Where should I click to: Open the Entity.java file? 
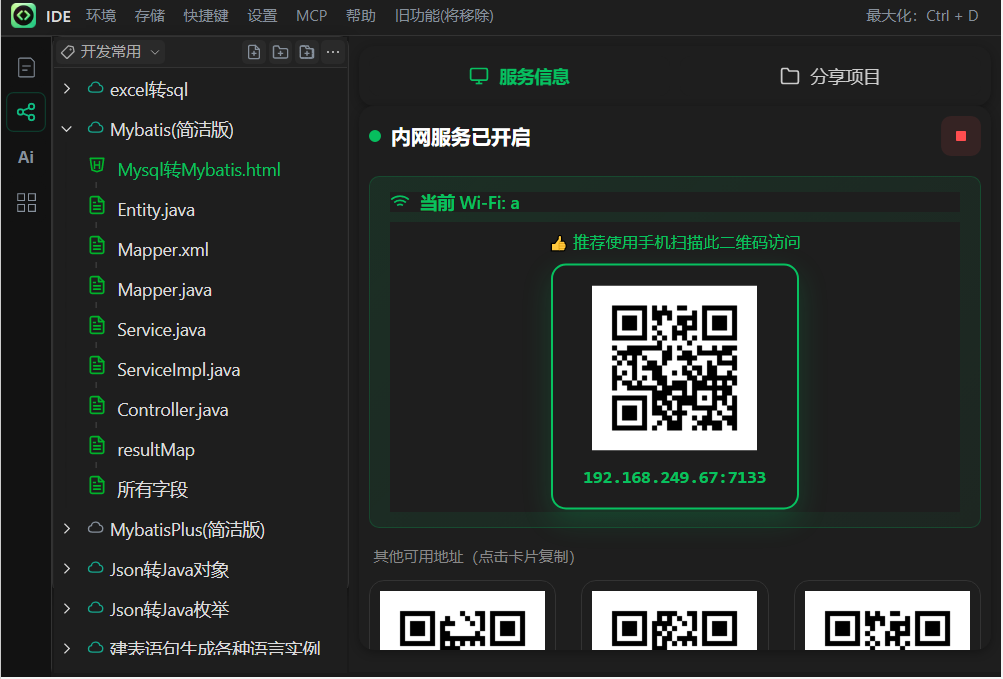click(x=156, y=210)
